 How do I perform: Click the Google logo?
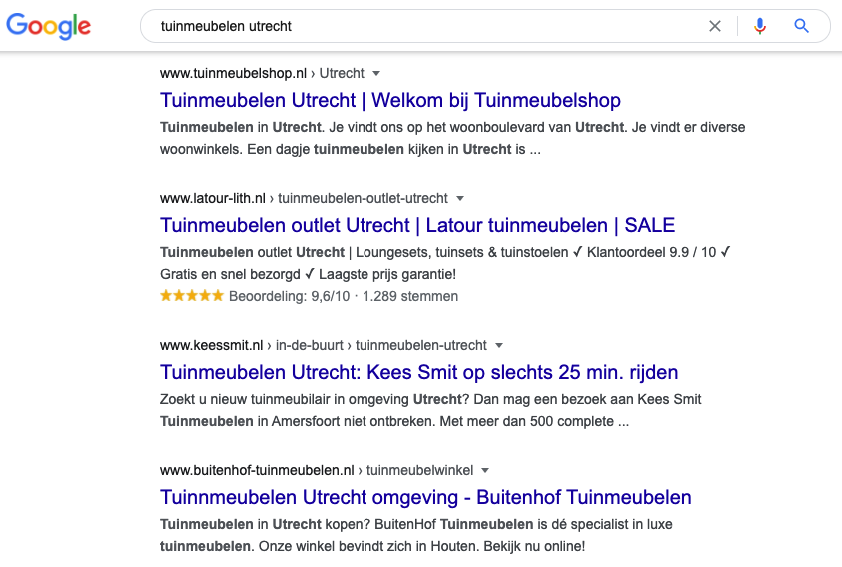point(48,26)
